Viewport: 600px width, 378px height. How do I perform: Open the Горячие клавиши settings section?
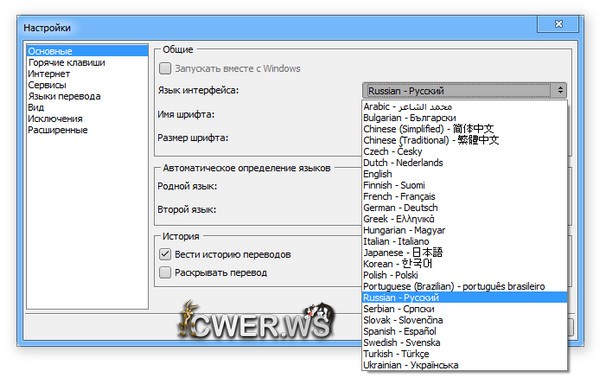point(87,62)
